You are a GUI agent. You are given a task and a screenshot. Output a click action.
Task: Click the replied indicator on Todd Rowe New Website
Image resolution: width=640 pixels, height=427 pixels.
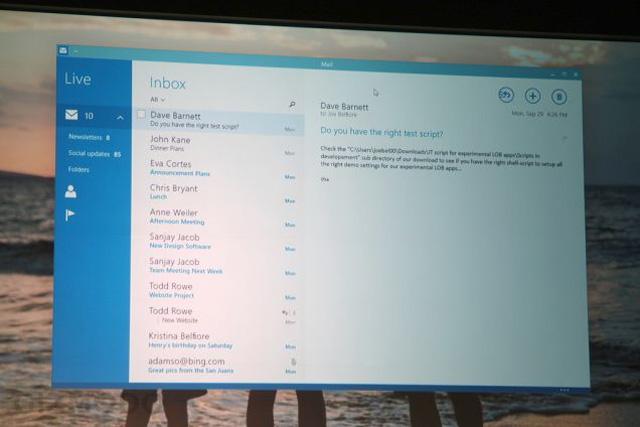[285, 313]
